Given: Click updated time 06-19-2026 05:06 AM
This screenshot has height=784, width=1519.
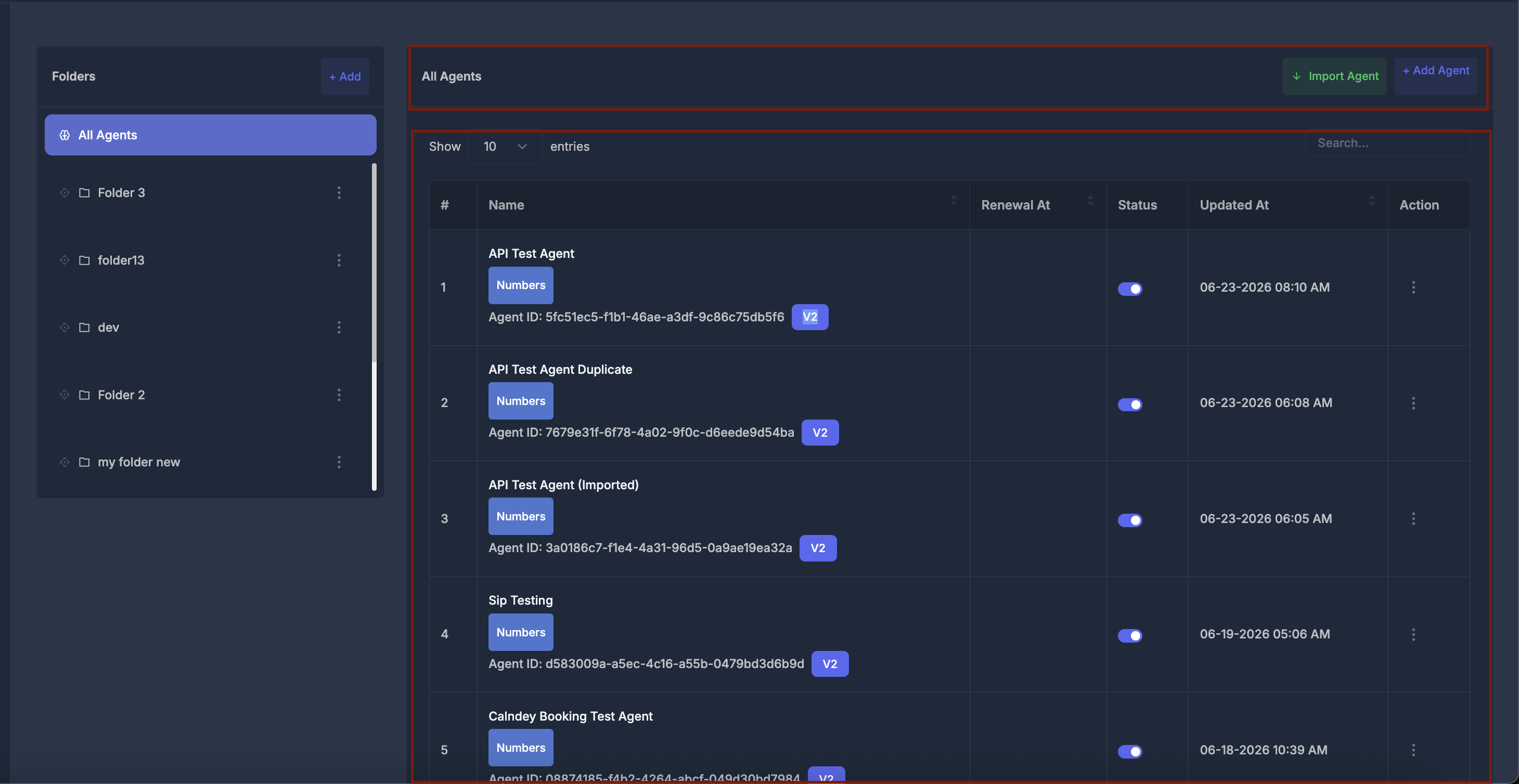Looking at the screenshot, I should click(x=1264, y=634).
